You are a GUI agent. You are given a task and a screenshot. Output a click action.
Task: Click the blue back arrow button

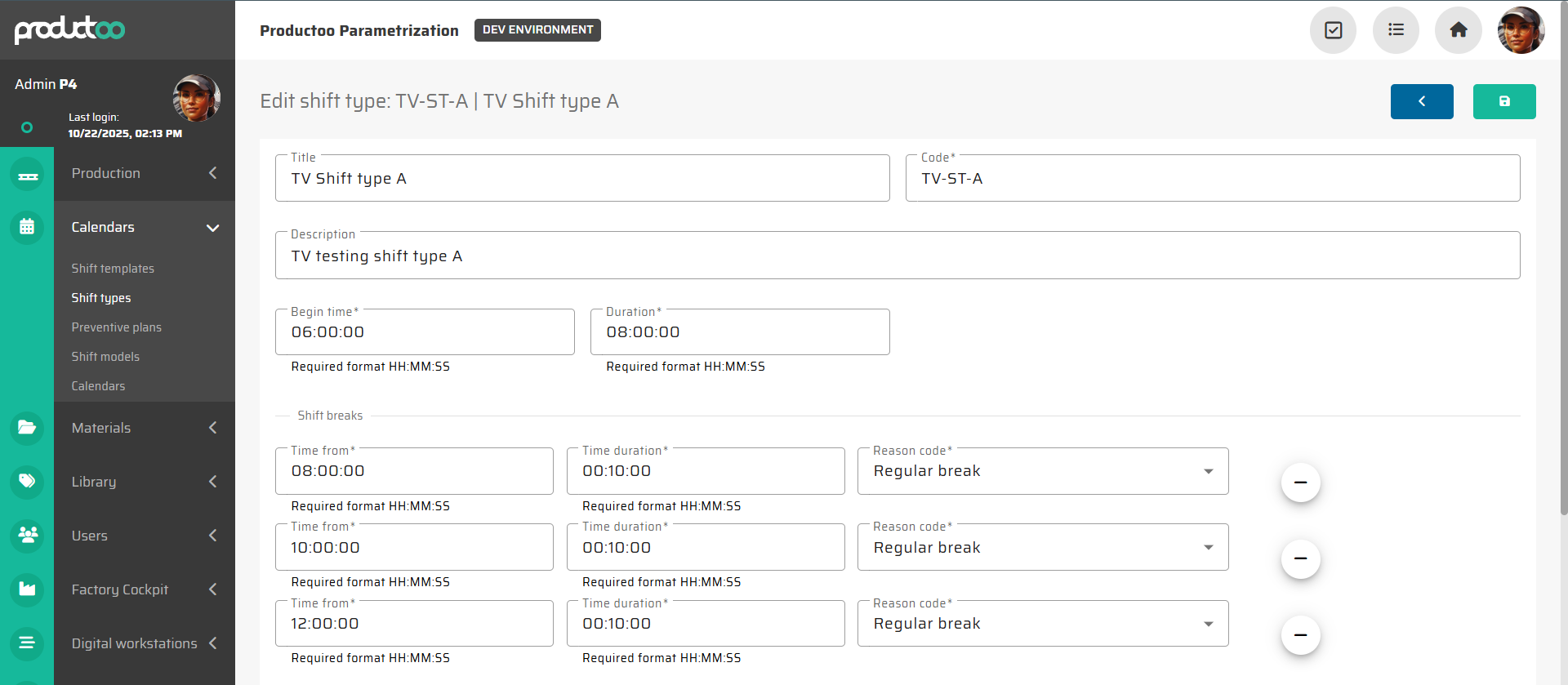click(1421, 101)
